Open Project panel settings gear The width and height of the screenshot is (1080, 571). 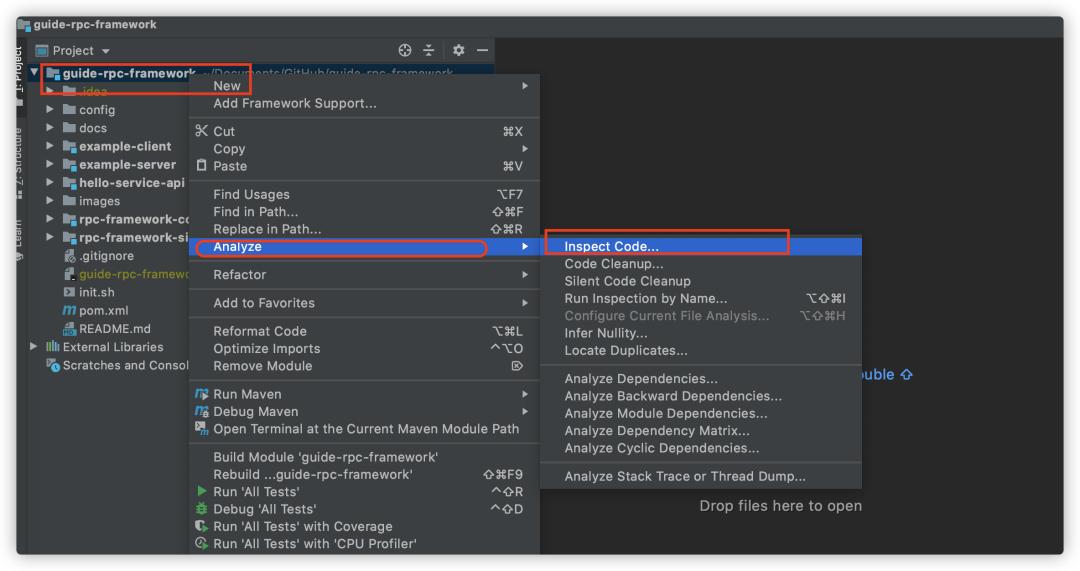coord(459,50)
